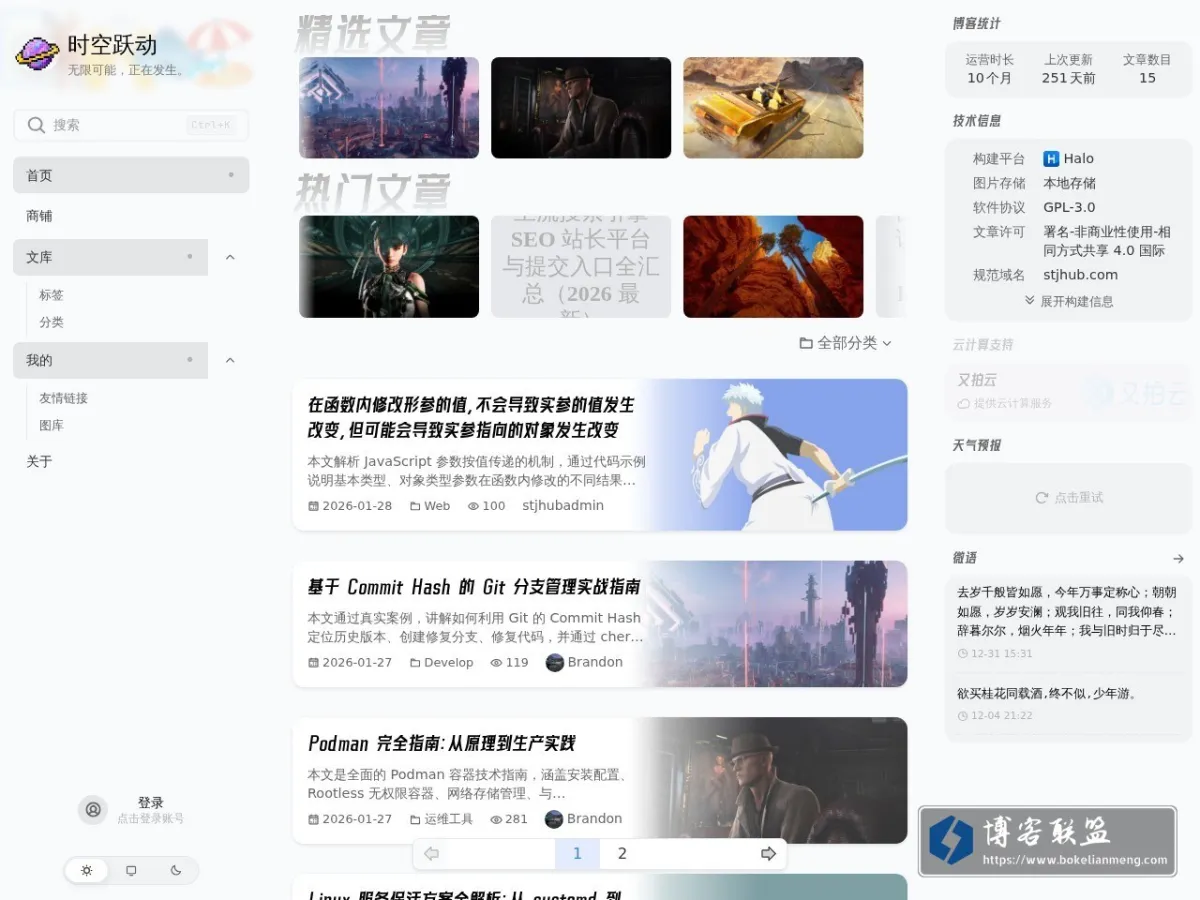Expand 展开构建信息 build details

click(1069, 301)
